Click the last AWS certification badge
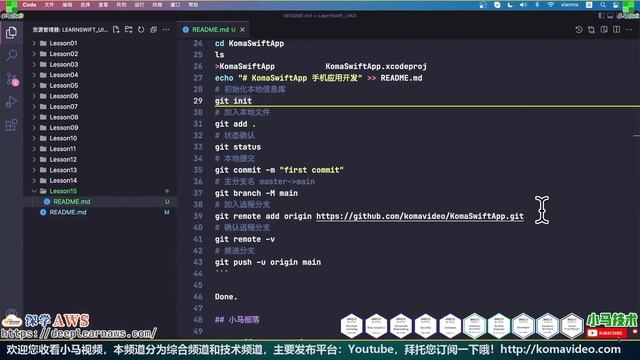 (572, 326)
